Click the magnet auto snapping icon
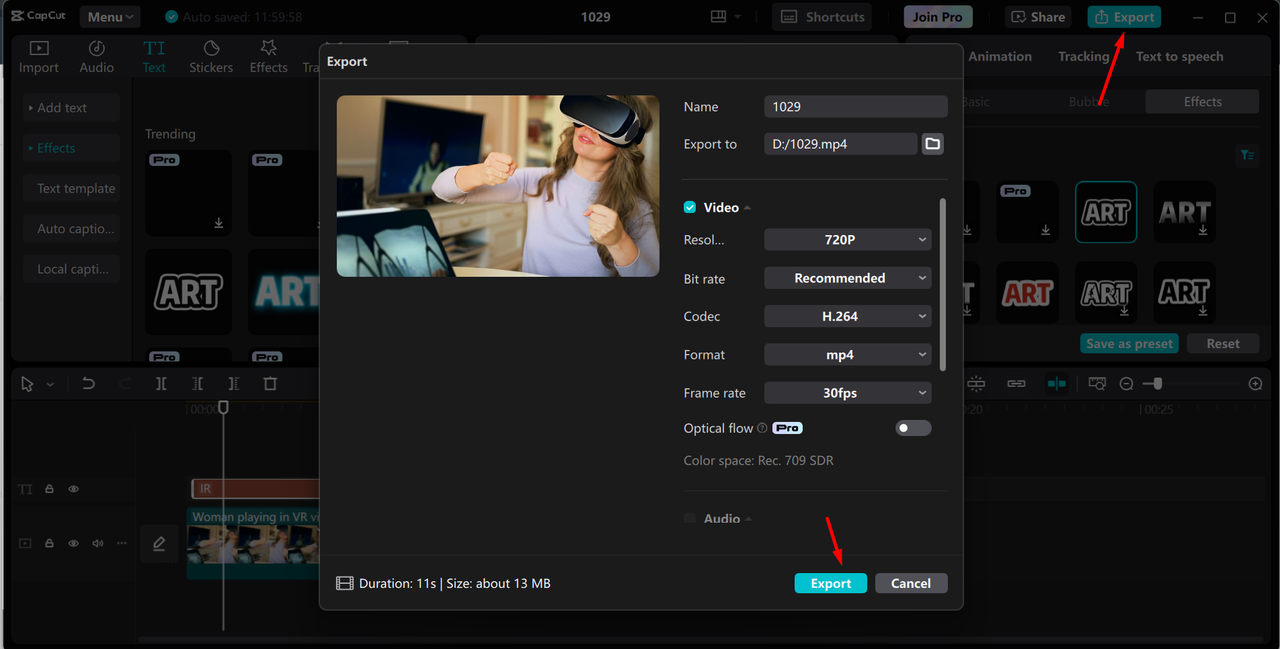1280x649 pixels. point(976,384)
